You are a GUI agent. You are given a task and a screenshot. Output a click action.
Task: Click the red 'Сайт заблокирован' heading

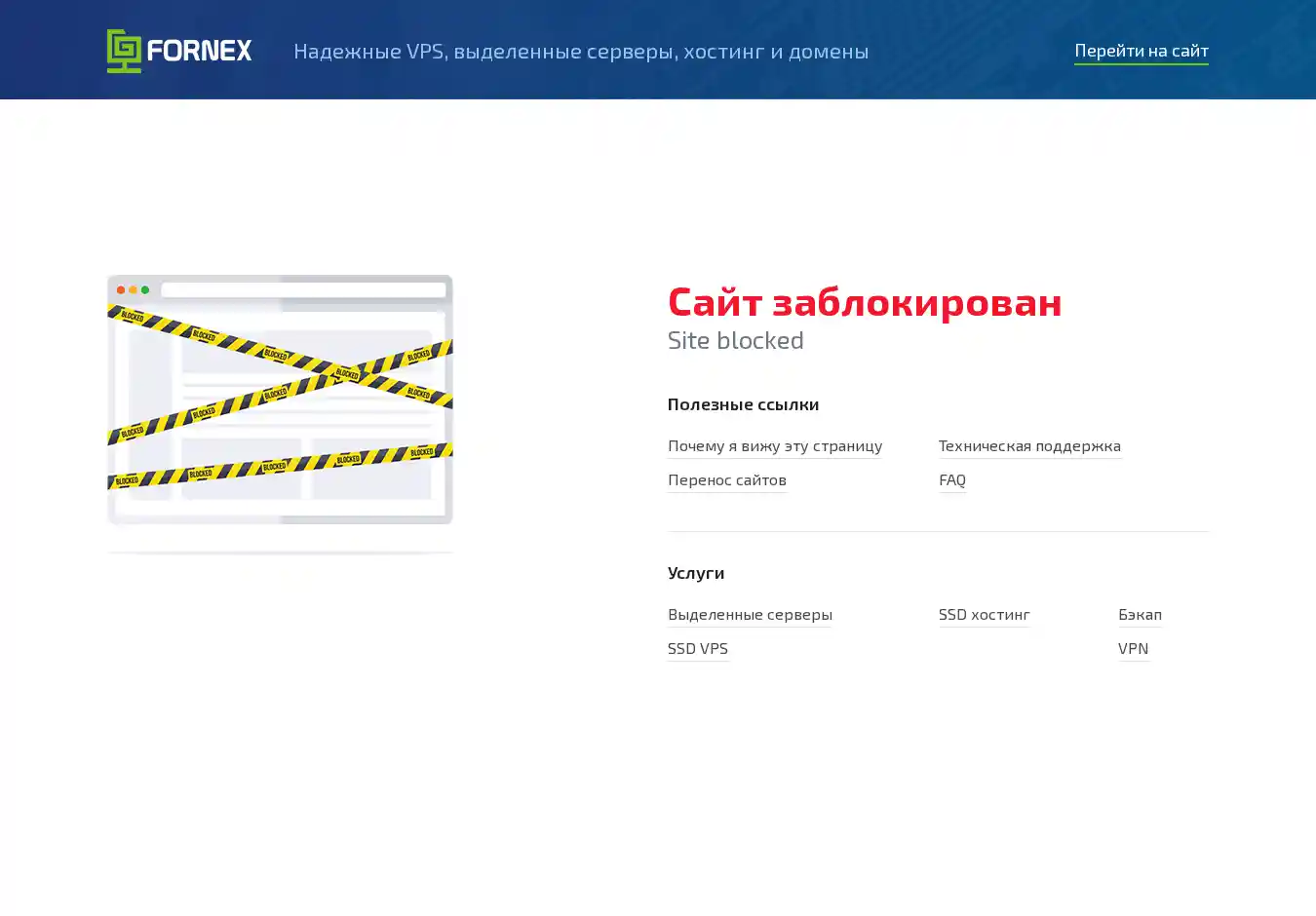point(865,302)
